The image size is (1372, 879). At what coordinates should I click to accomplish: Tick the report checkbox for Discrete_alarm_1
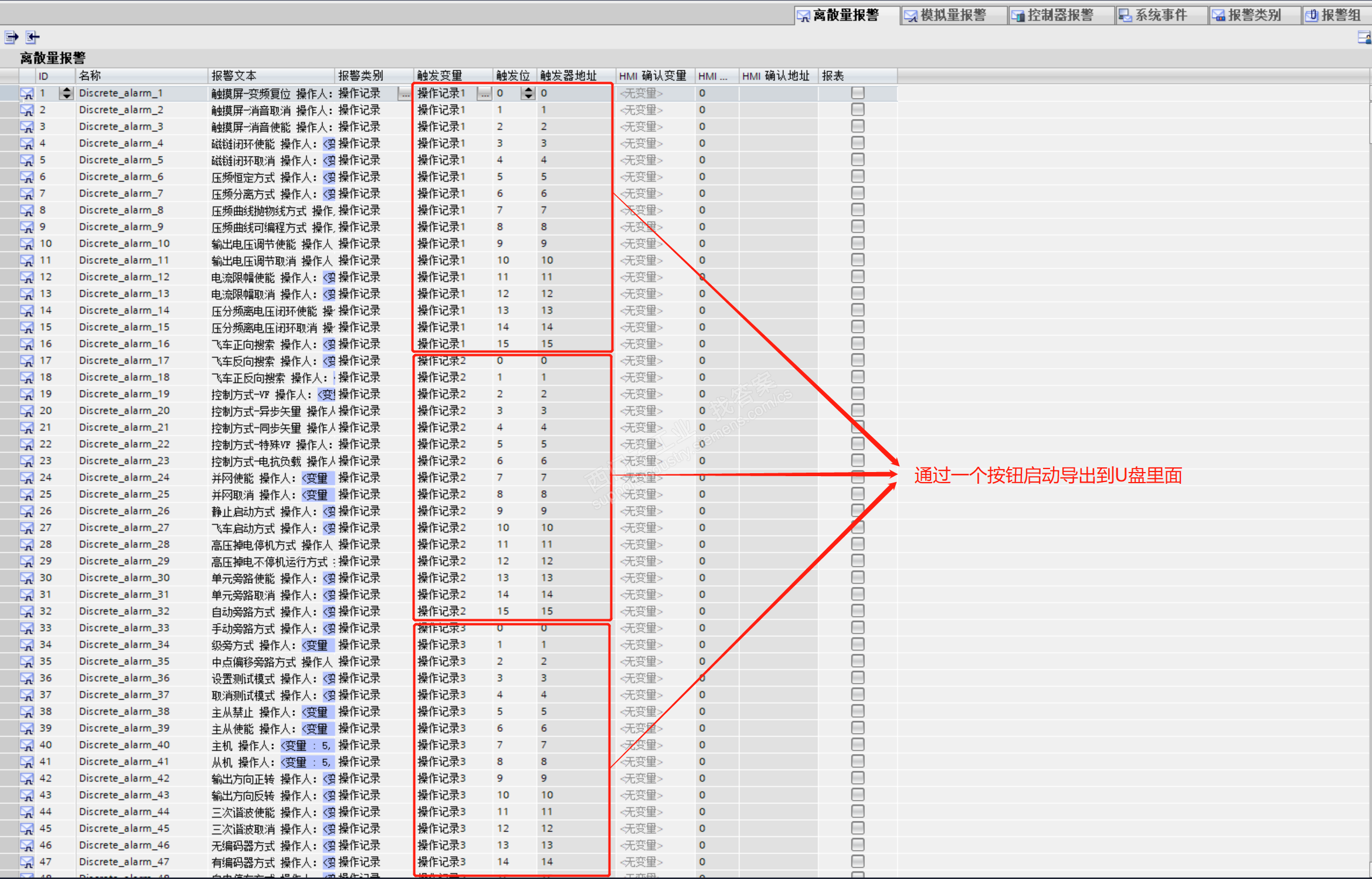click(x=858, y=93)
